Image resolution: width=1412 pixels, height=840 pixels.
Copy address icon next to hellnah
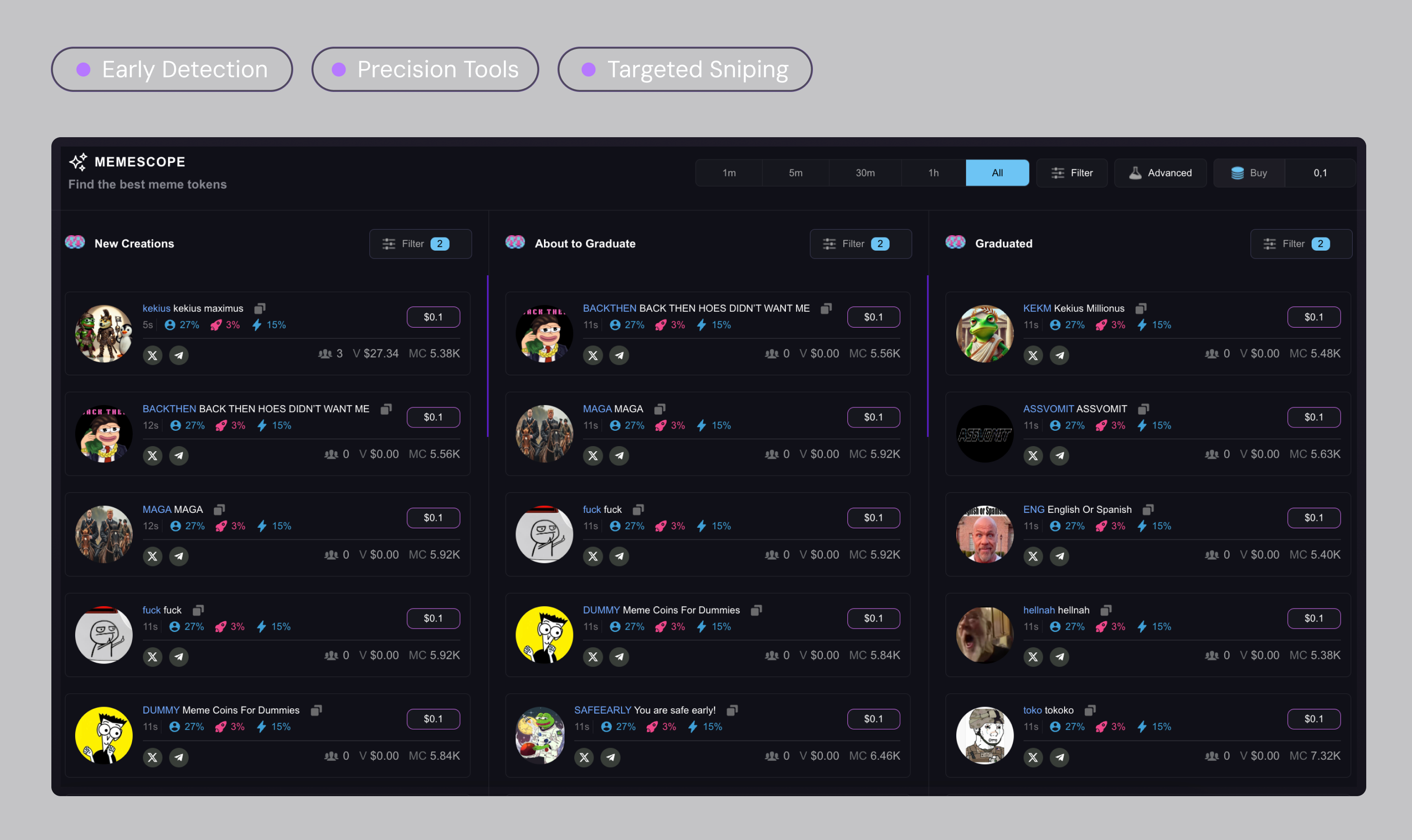click(1106, 610)
